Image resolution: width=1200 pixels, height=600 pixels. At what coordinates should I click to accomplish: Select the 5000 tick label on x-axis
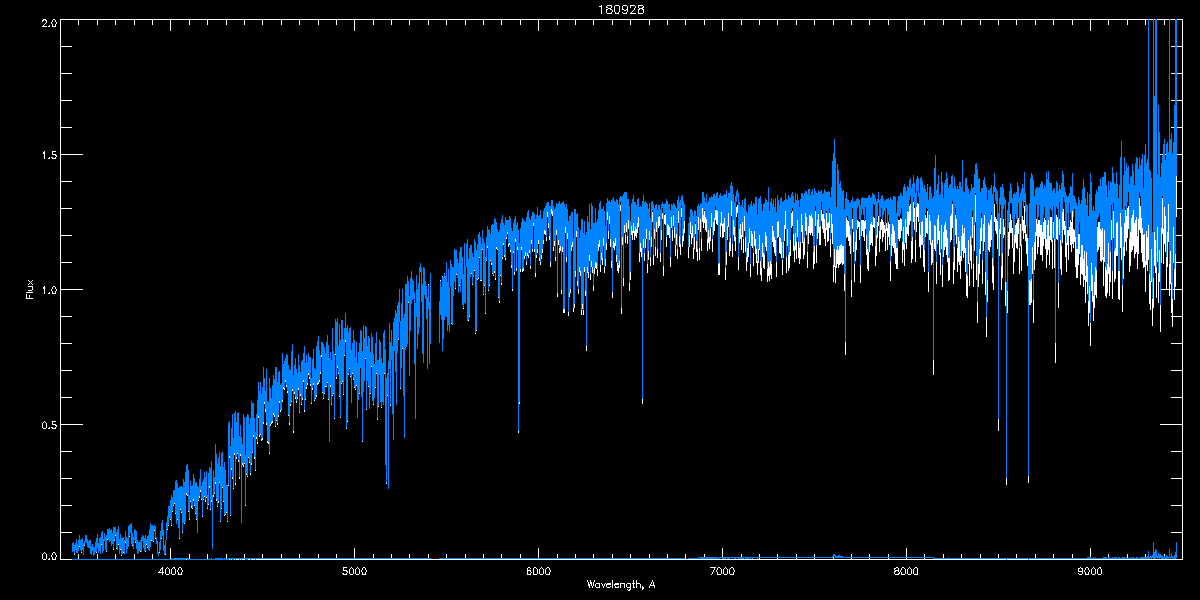(355, 571)
